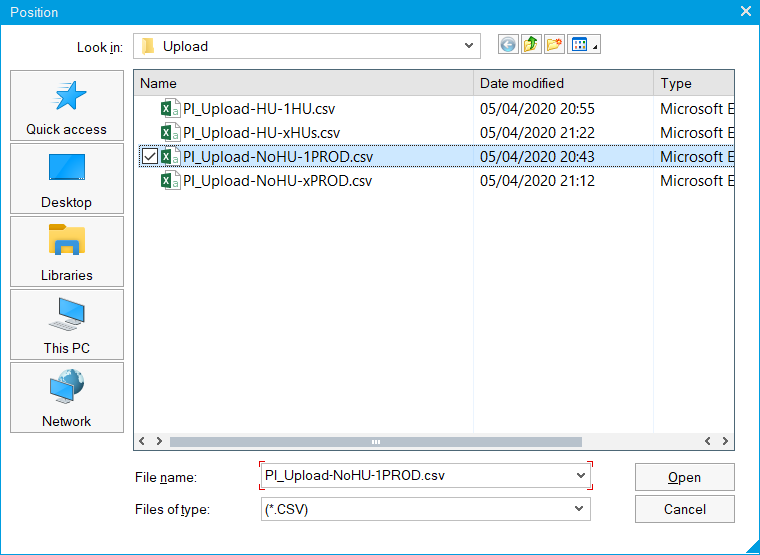Expand the Files of type dropdown
Viewport: 760px width, 555px height.
(579, 509)
